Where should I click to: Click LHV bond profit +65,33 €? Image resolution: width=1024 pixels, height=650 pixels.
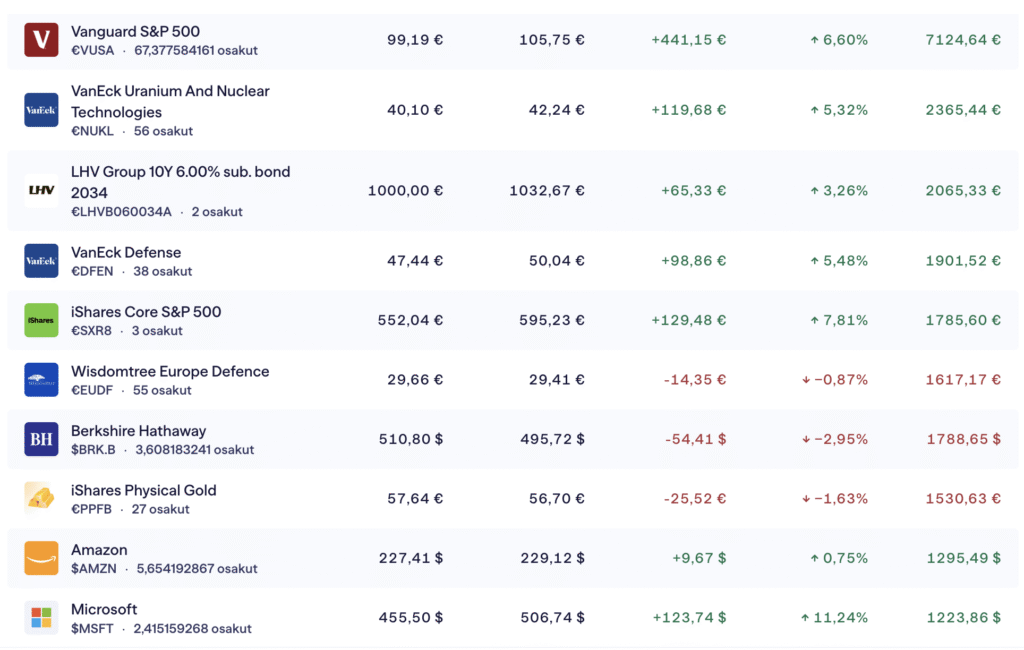(694, 191)
